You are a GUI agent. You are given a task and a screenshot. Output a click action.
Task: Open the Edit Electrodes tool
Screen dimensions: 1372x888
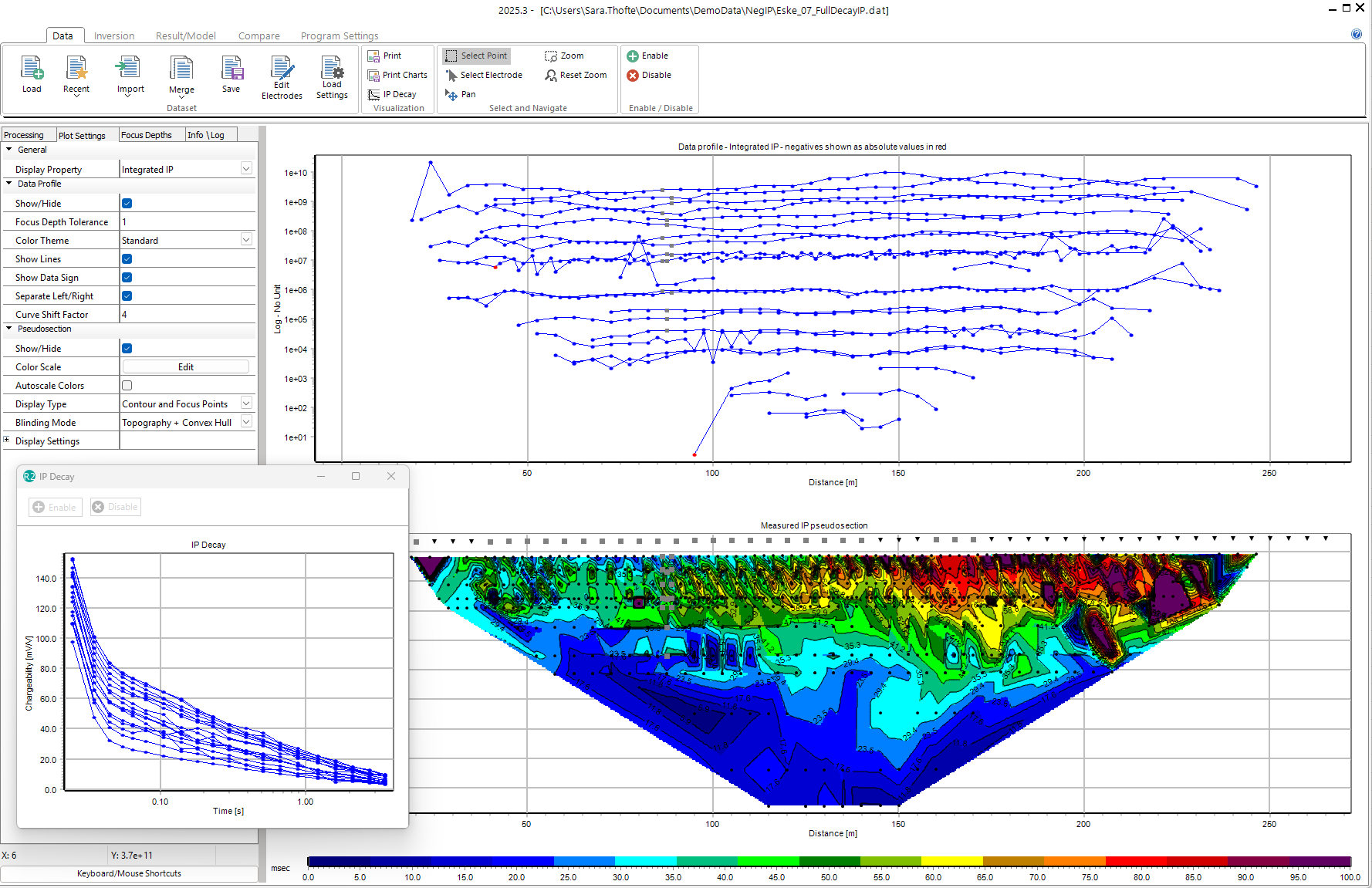[x=282, y=69]
